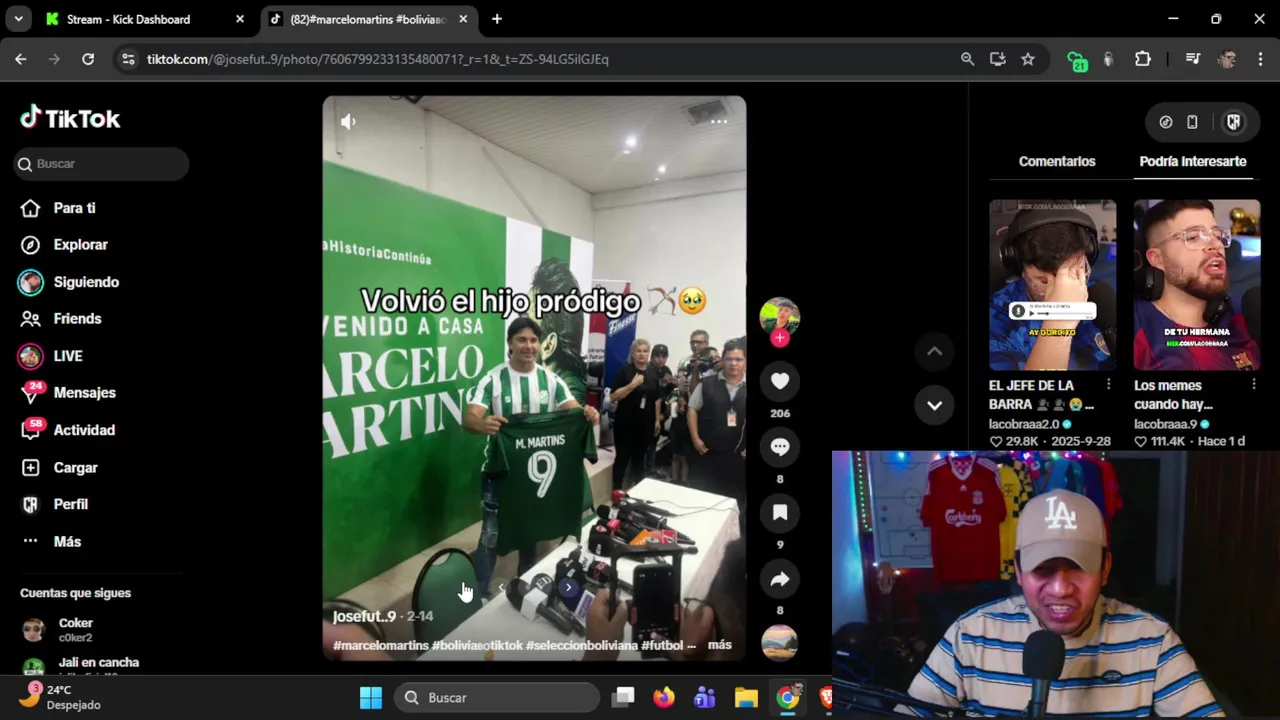1280x720 pixels.
Task: Save the post with the bookmark icon
Action: (x=780, y=513)
